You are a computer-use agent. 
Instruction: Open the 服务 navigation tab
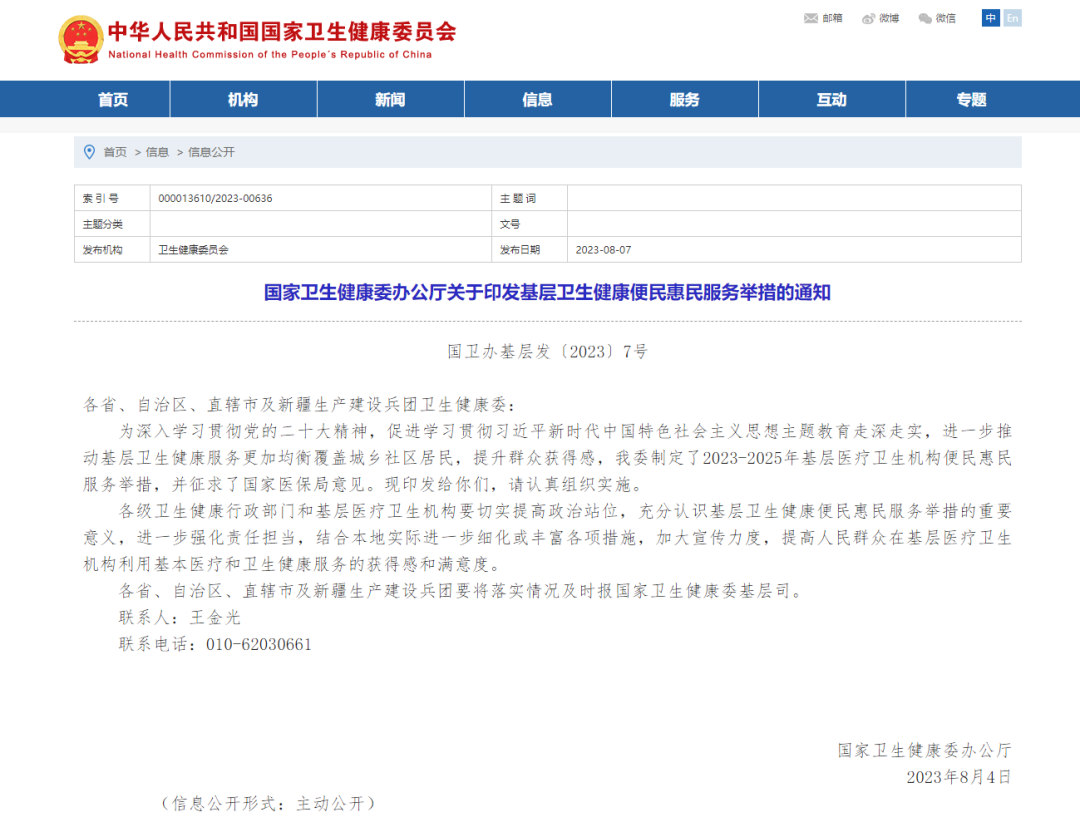[x=685, y=99]
